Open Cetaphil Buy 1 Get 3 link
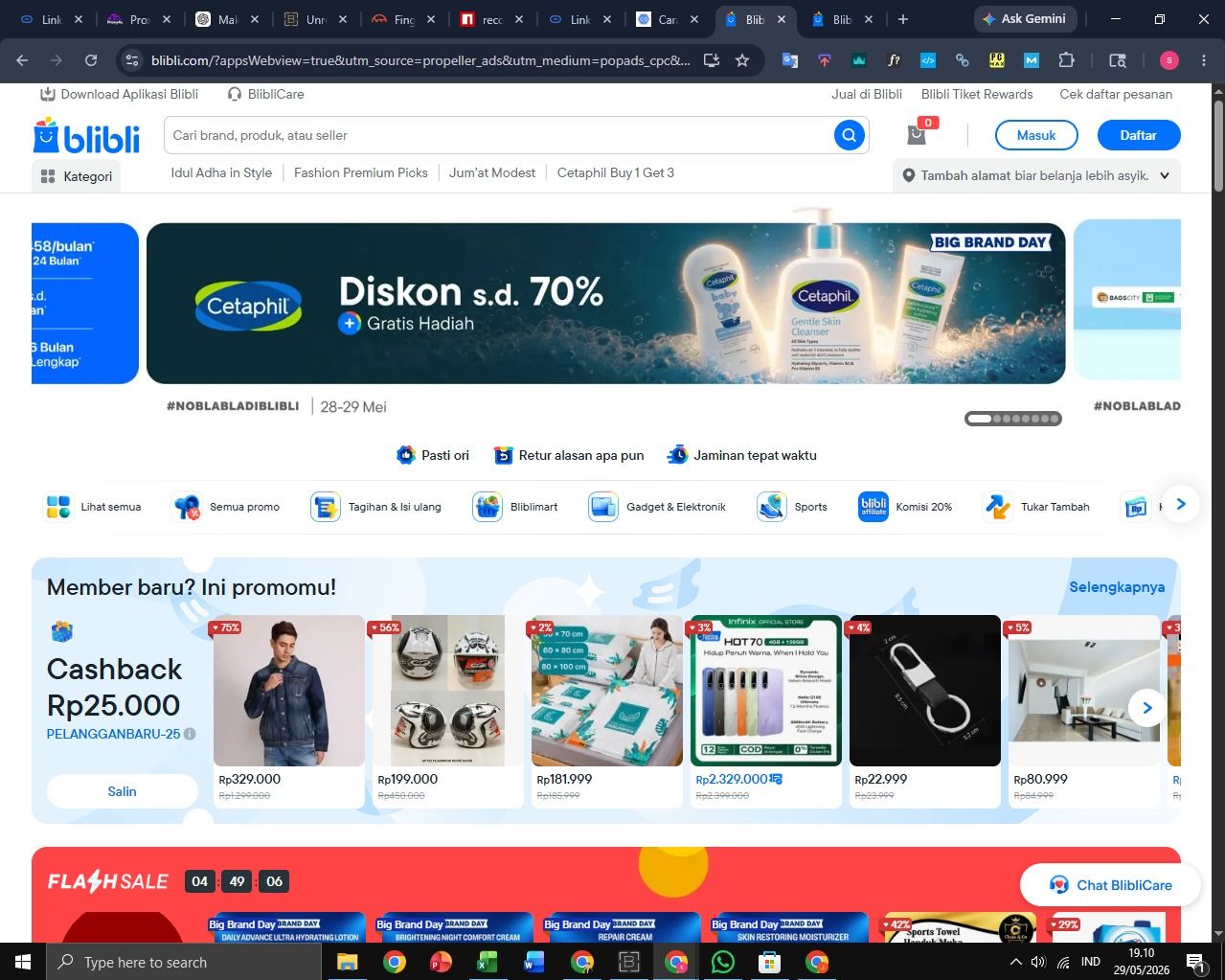This screenshot has height=980, width=1225. point(616,172)
